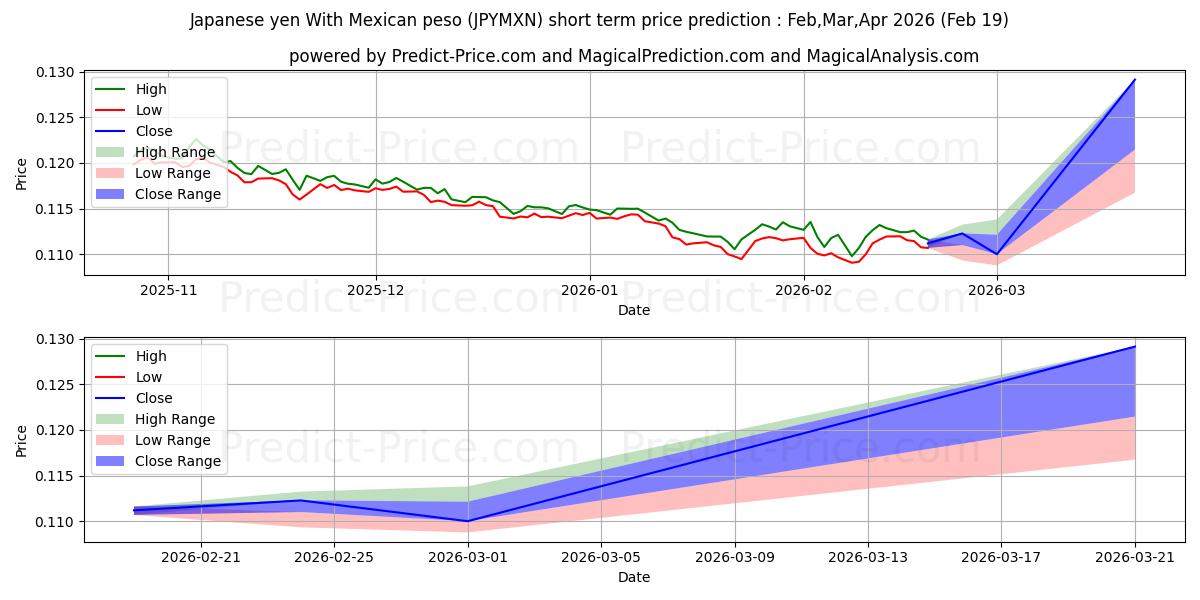Click the Price label of the top chart
Viewport: 1200px width, 600px height.
click(22, 172)
